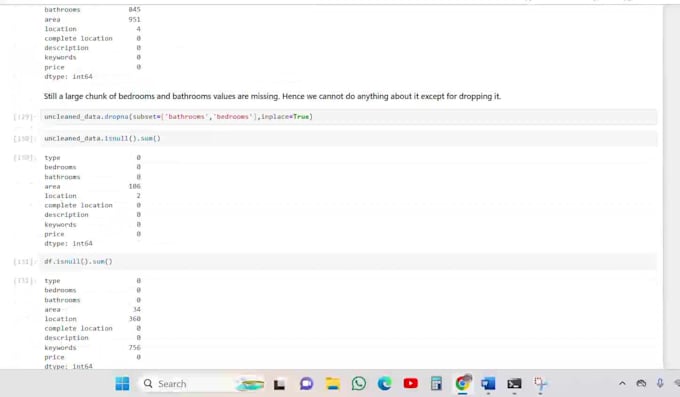
Task: Launch the Chat app from the taskbar
Action: [x=306, y=384]
